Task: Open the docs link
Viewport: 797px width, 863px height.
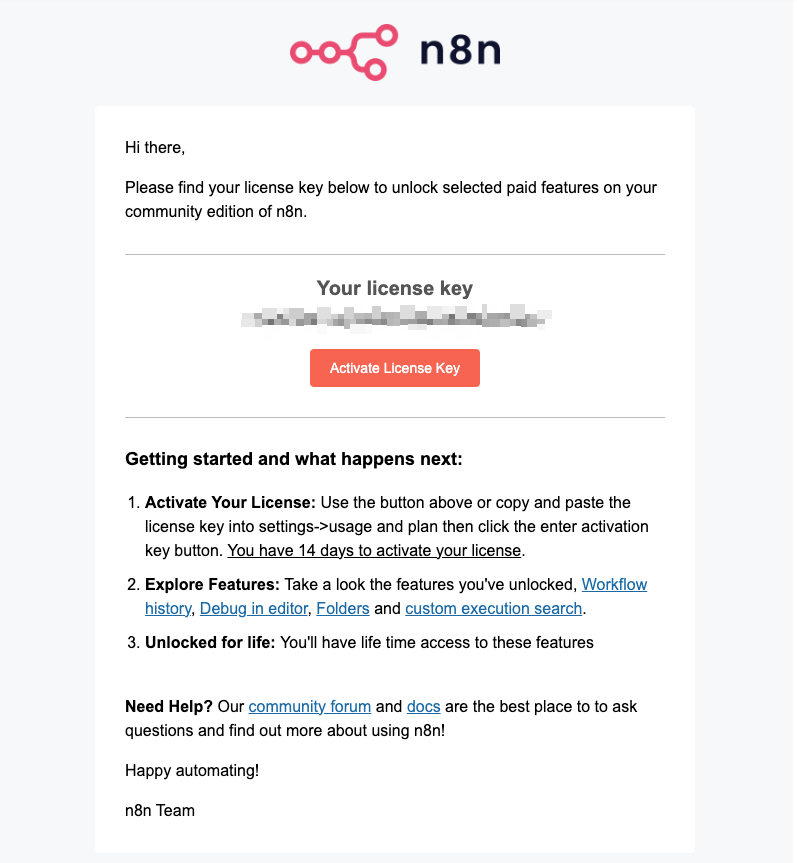Action: pos(423,706)
